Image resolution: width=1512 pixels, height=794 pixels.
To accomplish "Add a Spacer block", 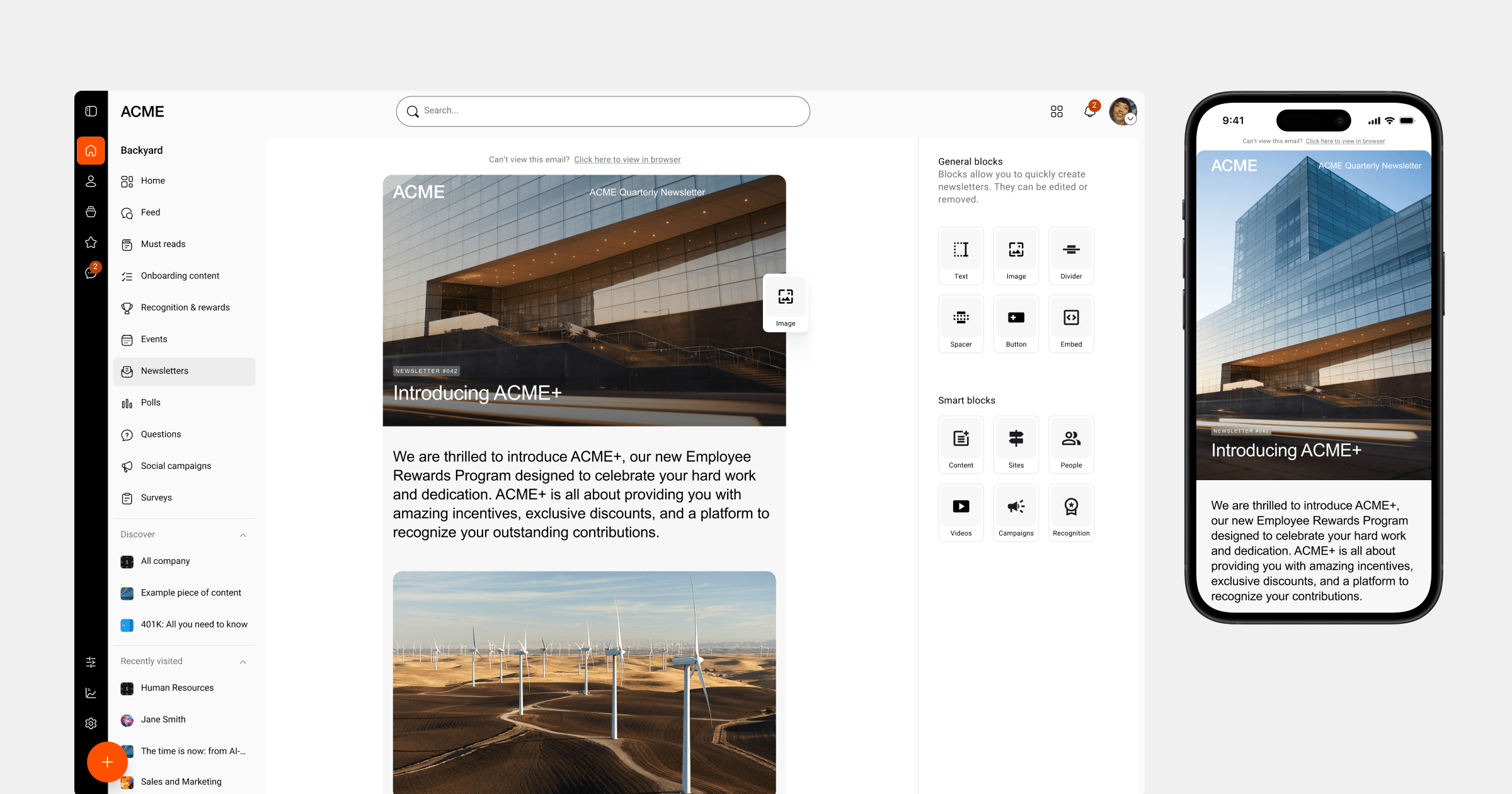I will coord(961,324).
